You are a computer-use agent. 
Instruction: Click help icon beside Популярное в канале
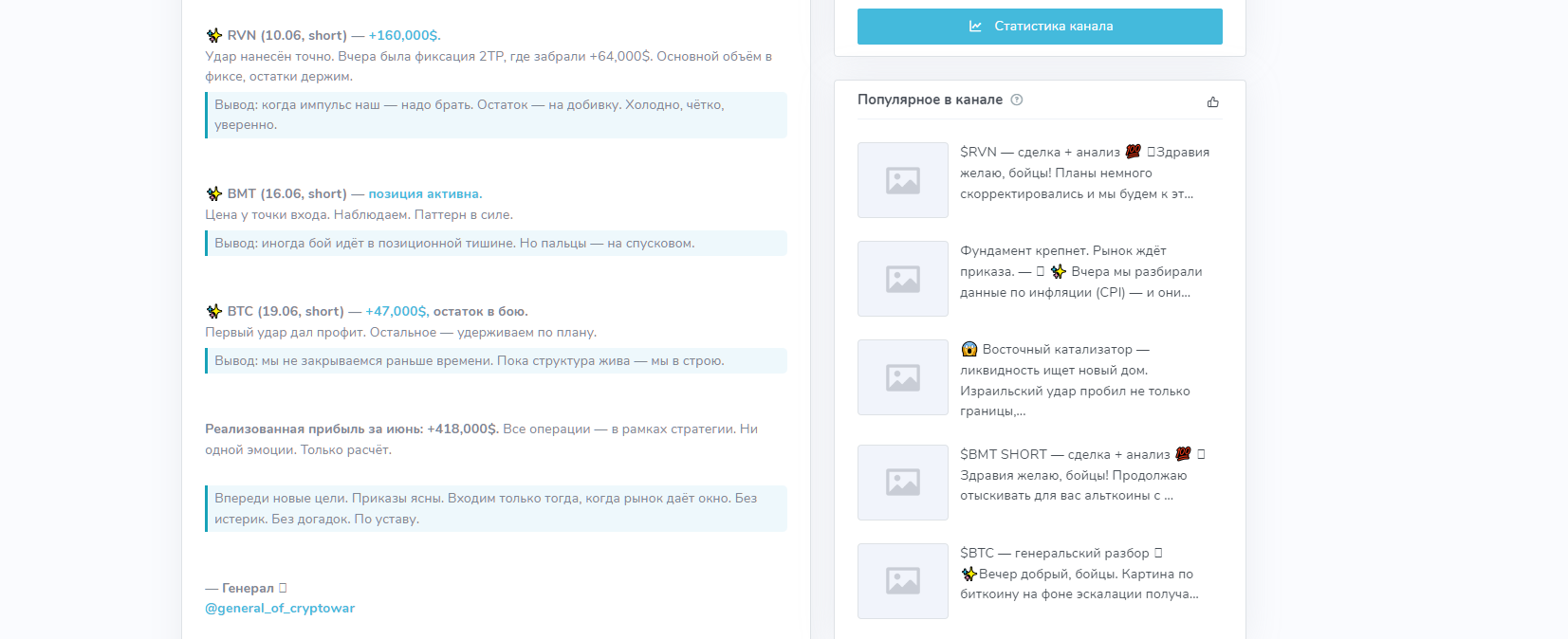(1017, 100)
